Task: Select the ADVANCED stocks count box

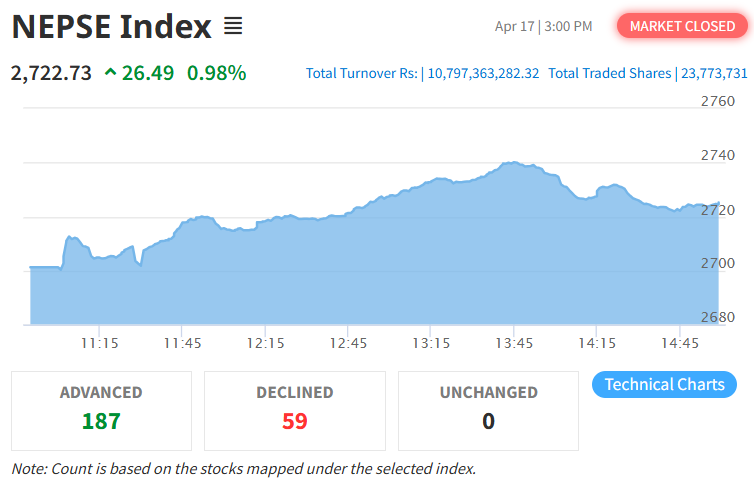Action: click(x=101, y=410)
